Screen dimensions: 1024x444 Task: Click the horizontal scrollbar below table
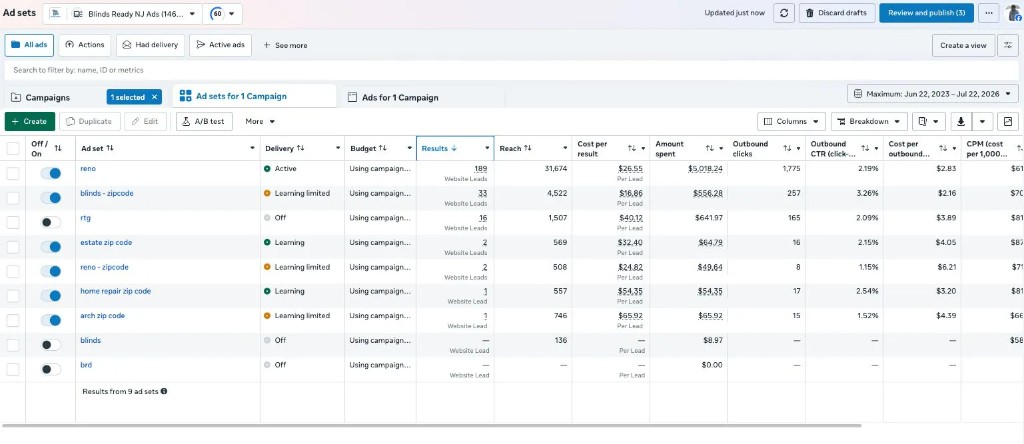point(431,426)
